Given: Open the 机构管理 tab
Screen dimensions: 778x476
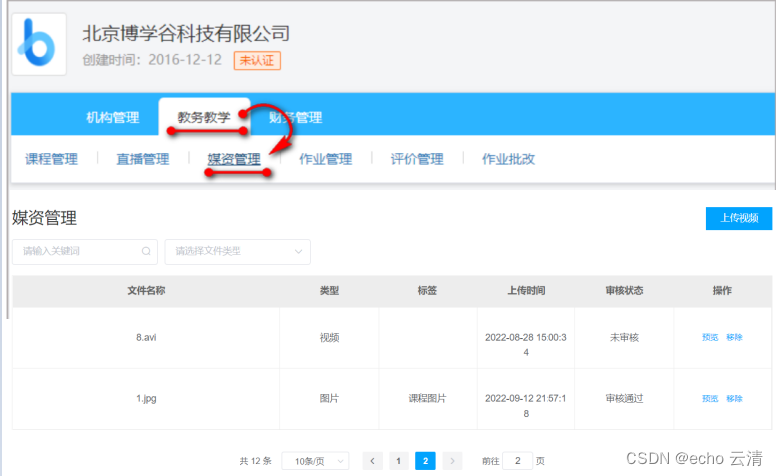Looking at the screenshot, I should 113,118.
